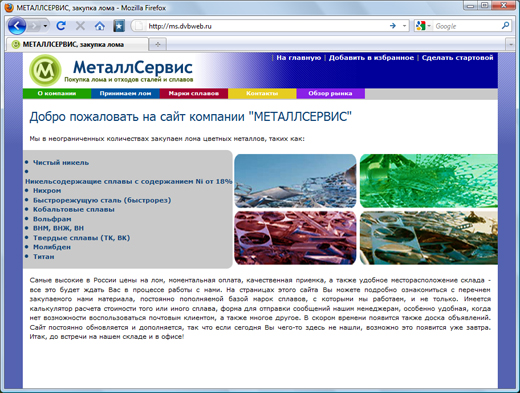Open the address bar history dropdown
This screenshot has height=393, width=520.
tap(404, 26)
